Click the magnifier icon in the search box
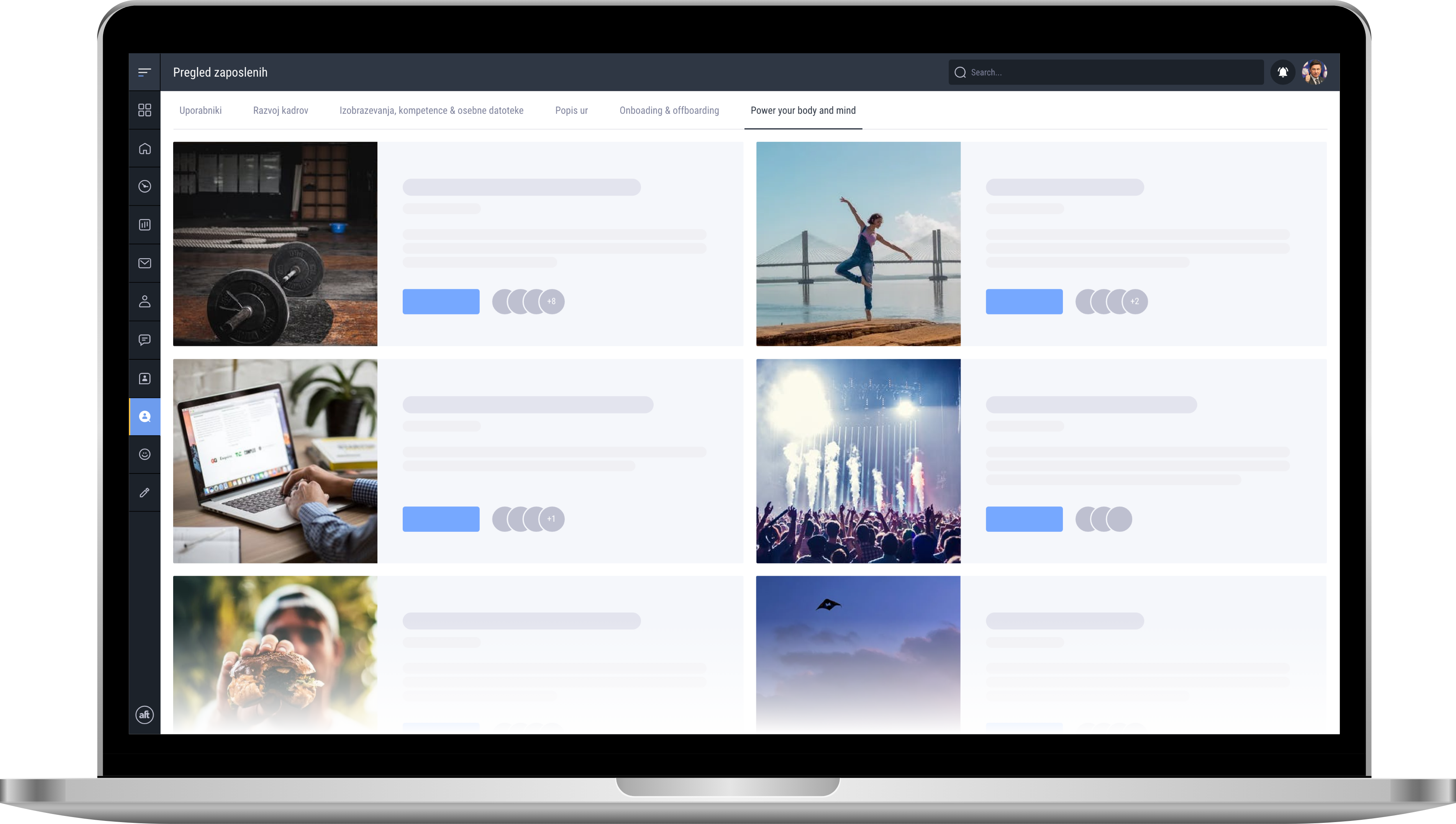 point(960,72)
